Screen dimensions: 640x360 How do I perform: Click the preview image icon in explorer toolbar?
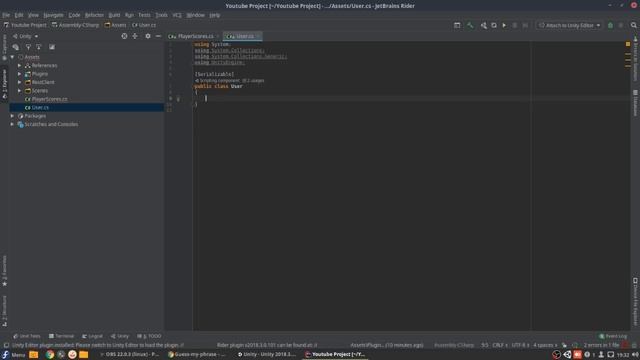click(x=52, y=47)
